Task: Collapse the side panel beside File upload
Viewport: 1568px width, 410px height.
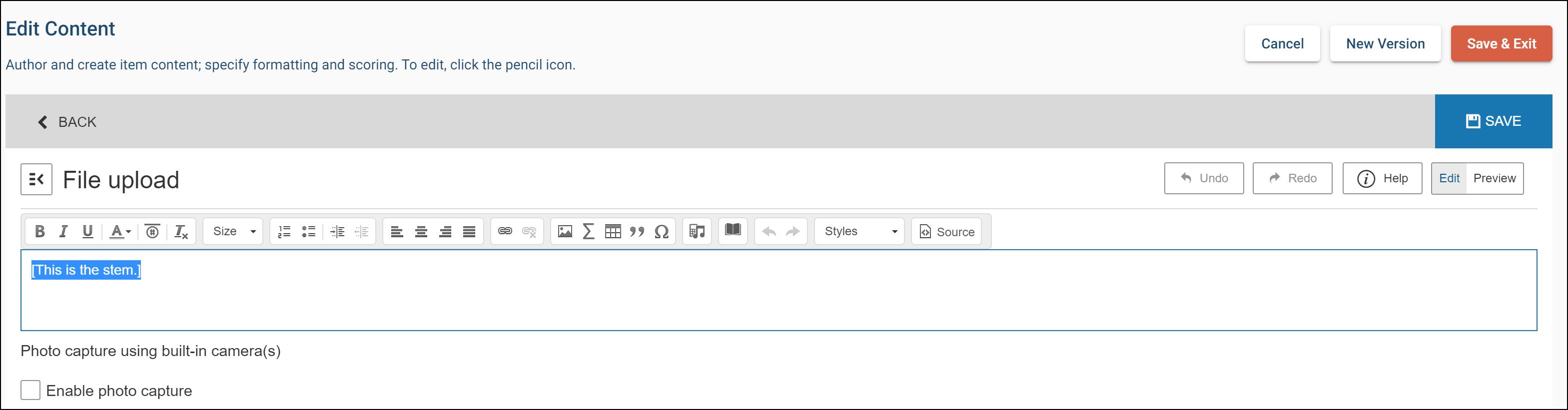Action: (36, 179)
